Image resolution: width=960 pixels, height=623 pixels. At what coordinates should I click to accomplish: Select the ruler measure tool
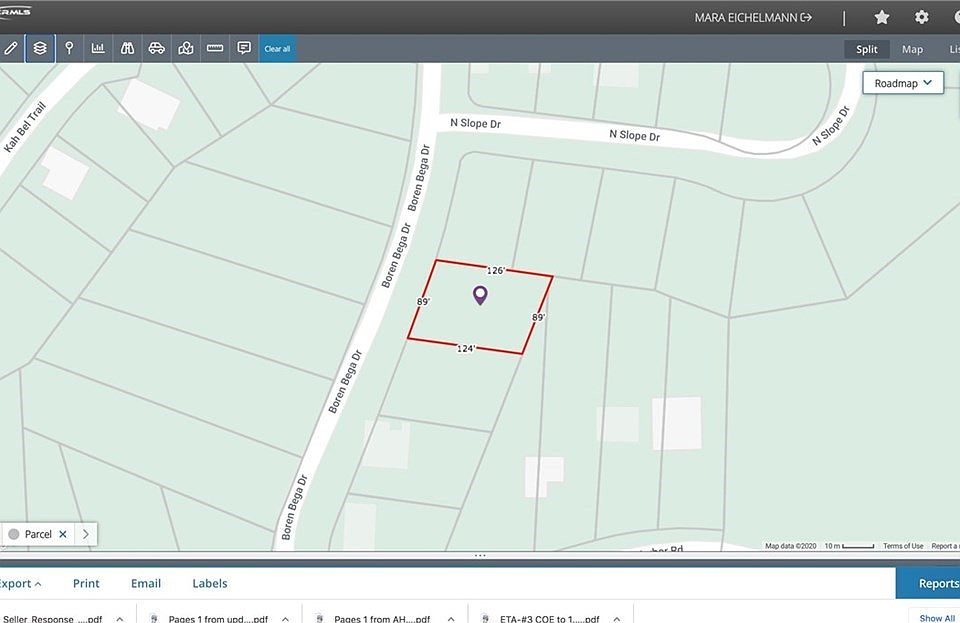coord(215,48)
